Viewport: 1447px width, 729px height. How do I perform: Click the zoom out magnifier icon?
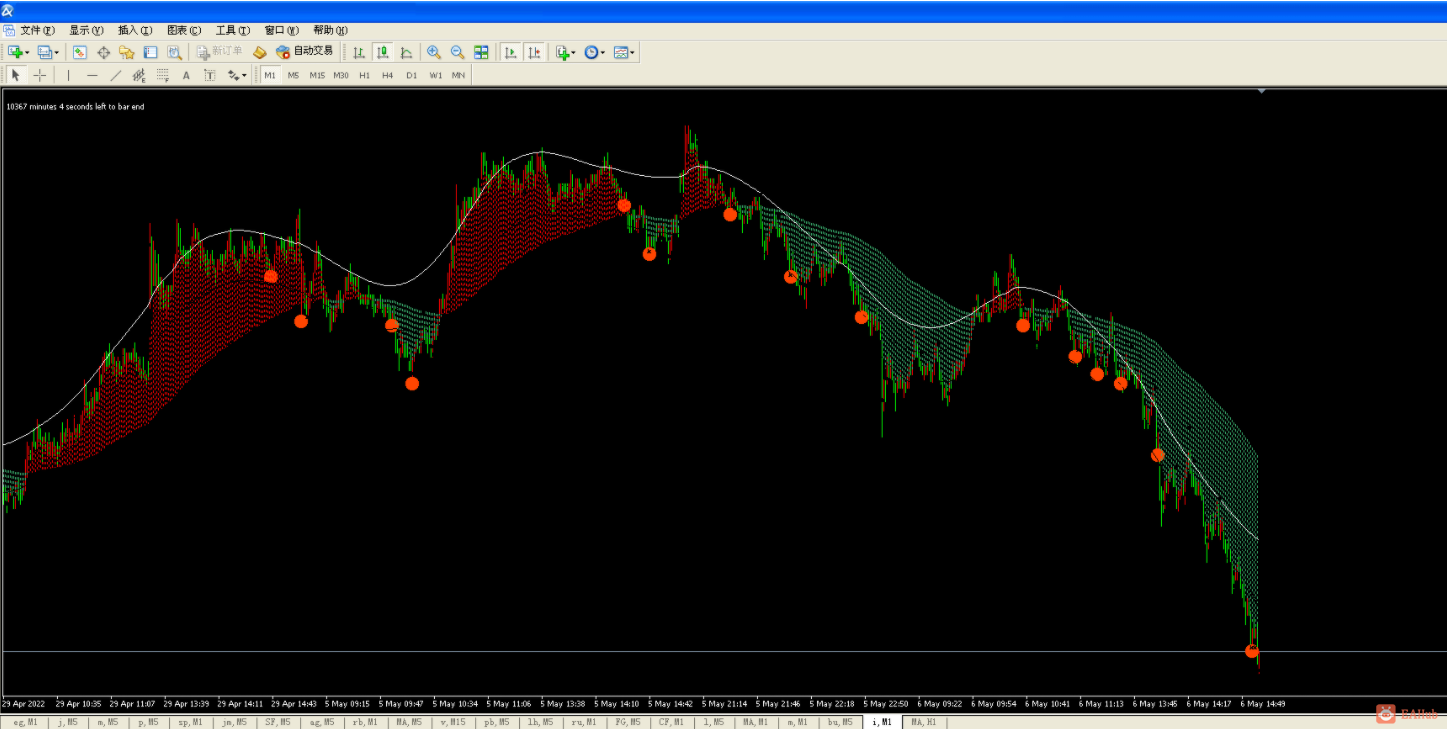point(457,52)
